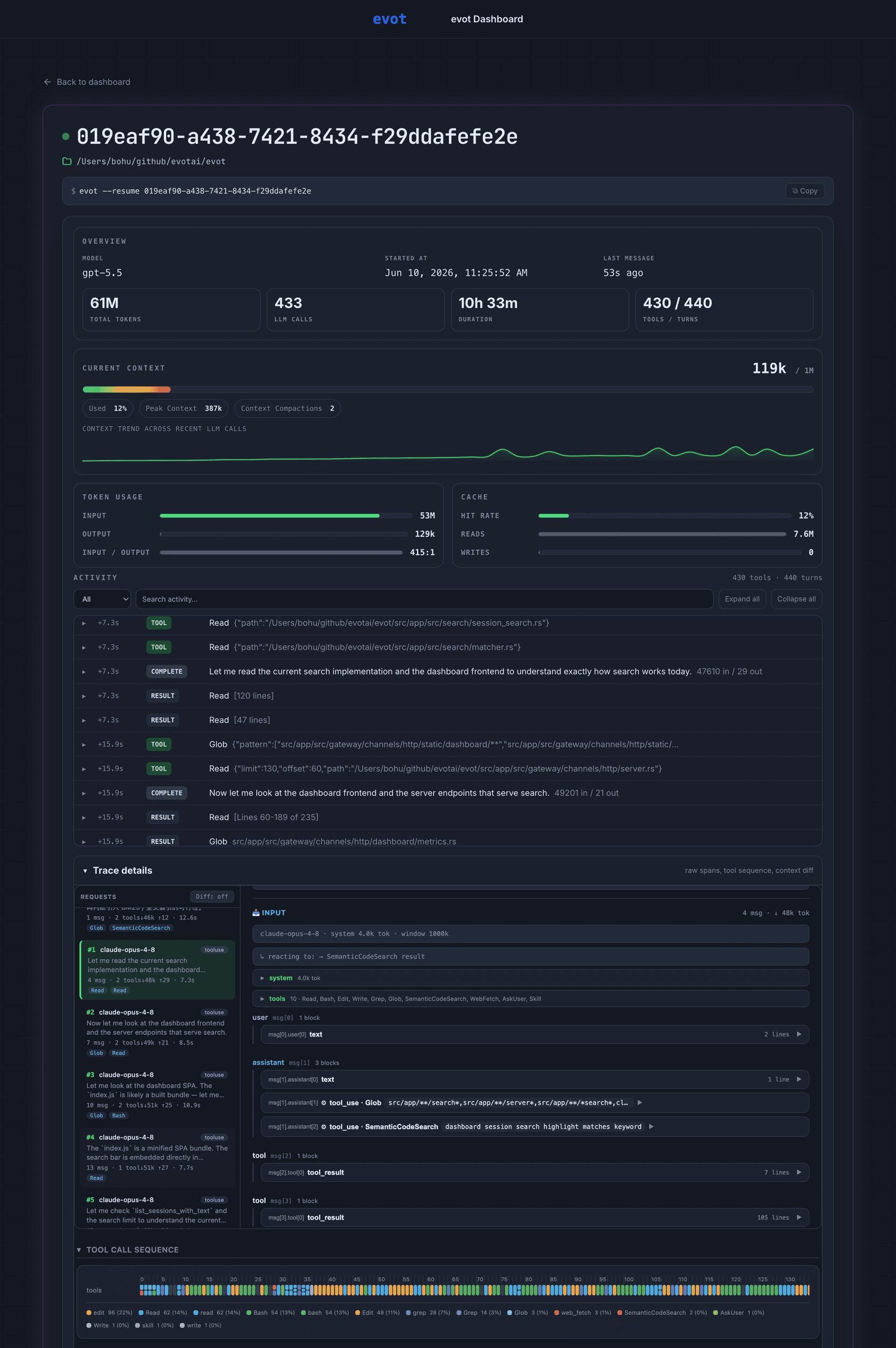Open the All activity filter dropdown
The height and width of the screenshot is (1348, 896).
pyautogui.click(x=102, y=599)
